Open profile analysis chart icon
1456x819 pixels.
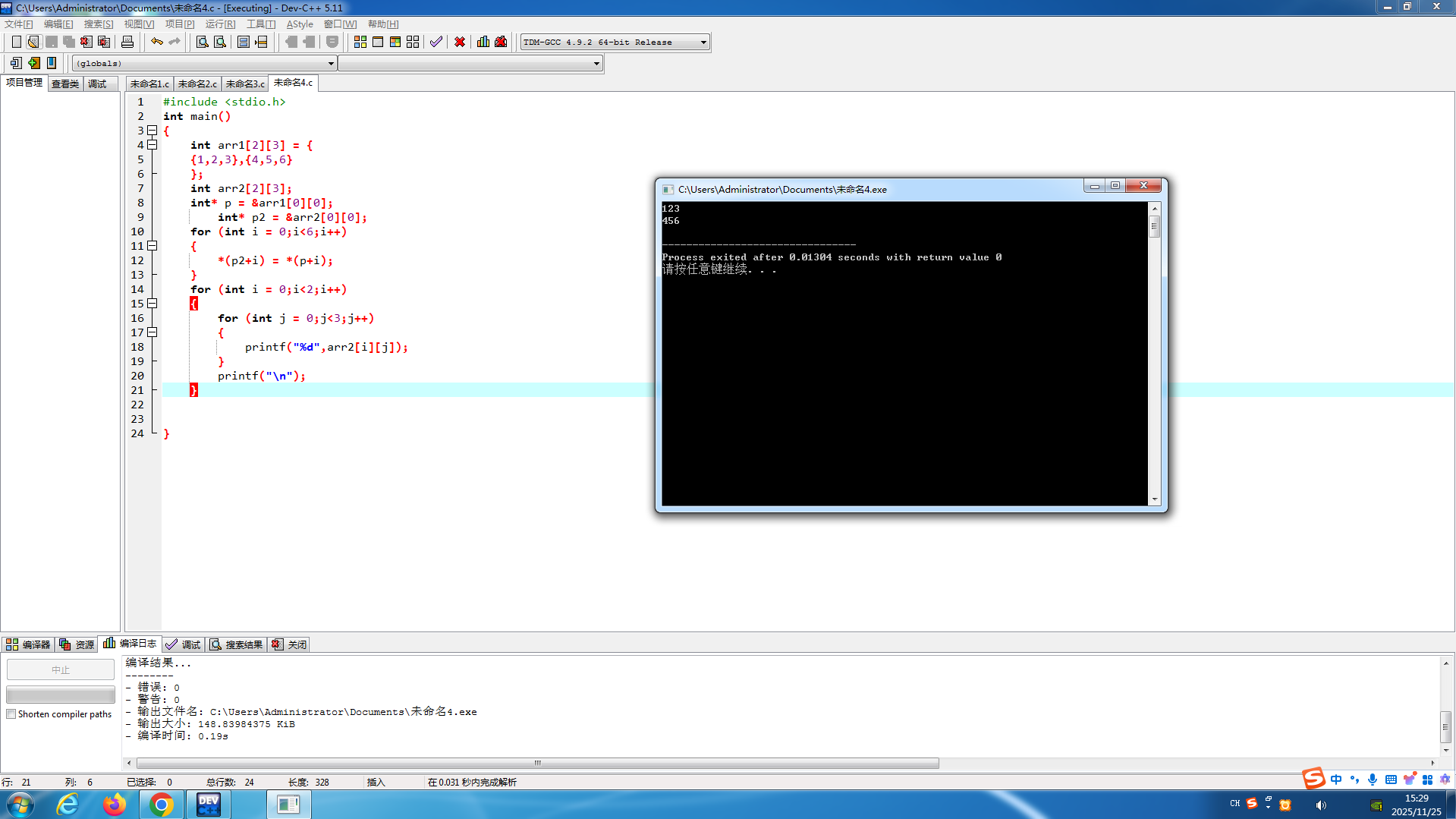[x=483, y=42]
